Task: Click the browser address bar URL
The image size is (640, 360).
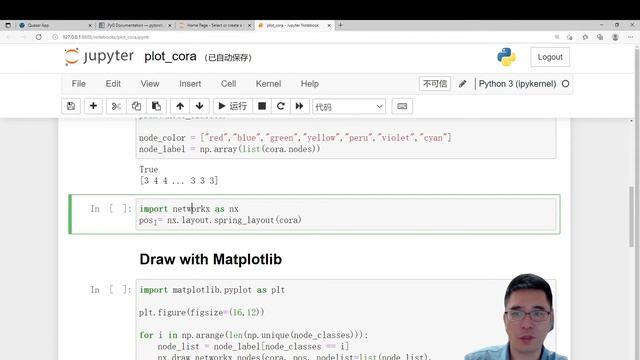Action: coord(106,37)
